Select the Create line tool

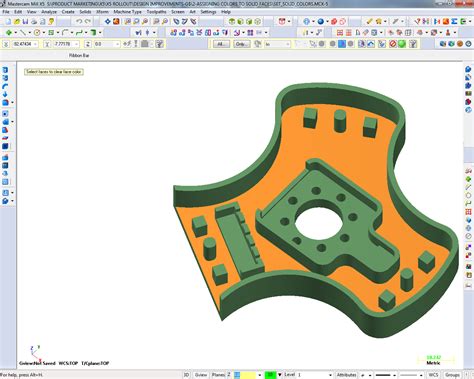click(x=22, y=33)
